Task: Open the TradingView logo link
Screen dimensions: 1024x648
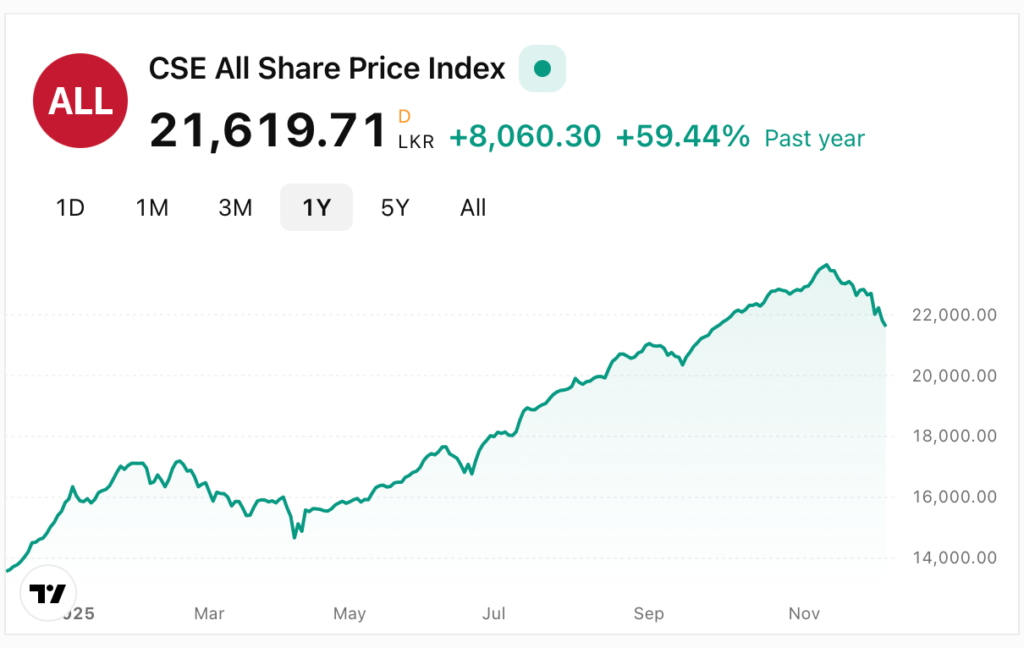Action: pos(47,594)
